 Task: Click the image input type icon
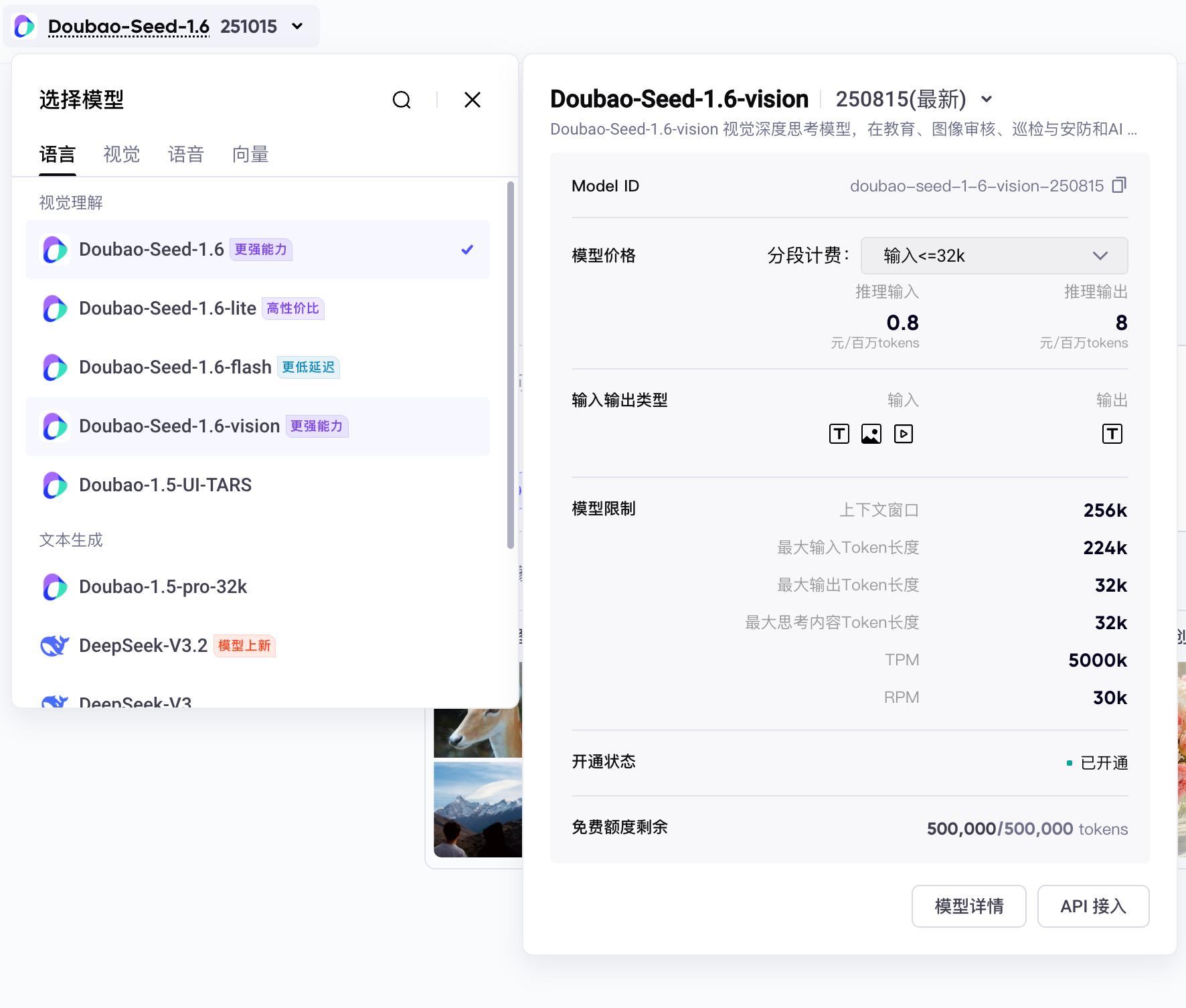coord(871,434)
